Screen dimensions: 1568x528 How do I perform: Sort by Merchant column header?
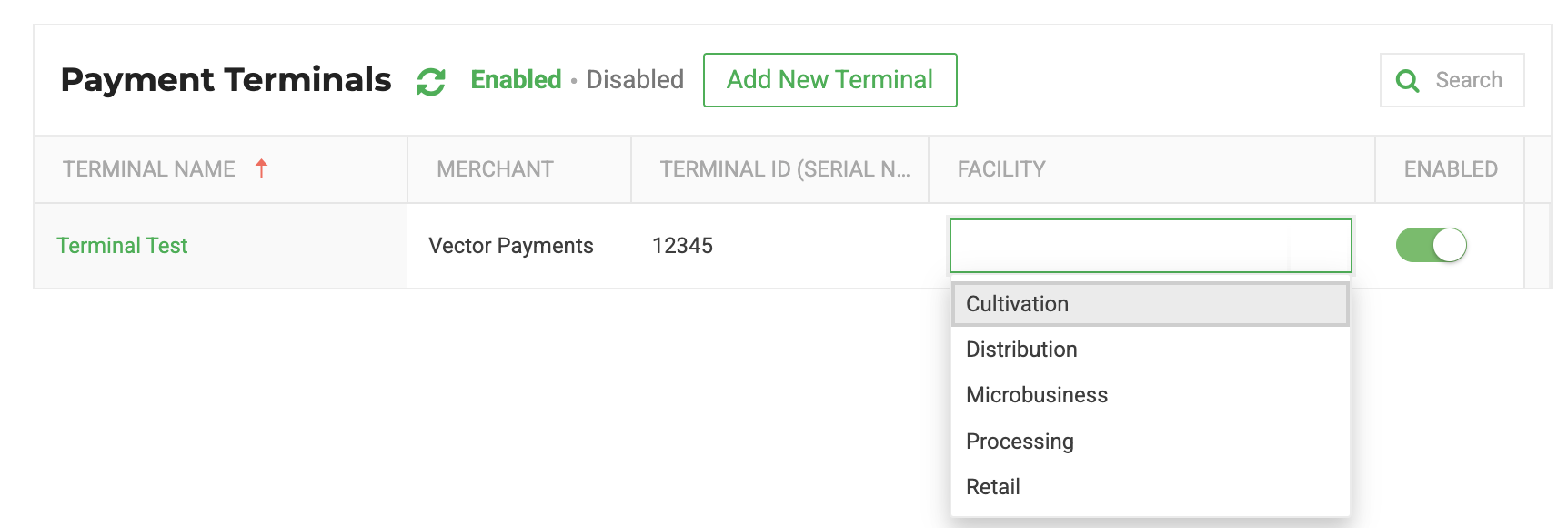(x=495, y=169)
